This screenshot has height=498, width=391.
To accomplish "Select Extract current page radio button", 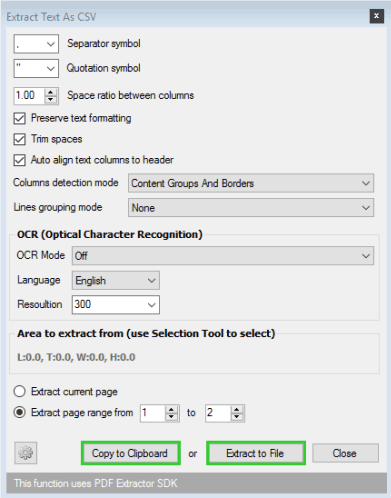I will coord(20,391).
